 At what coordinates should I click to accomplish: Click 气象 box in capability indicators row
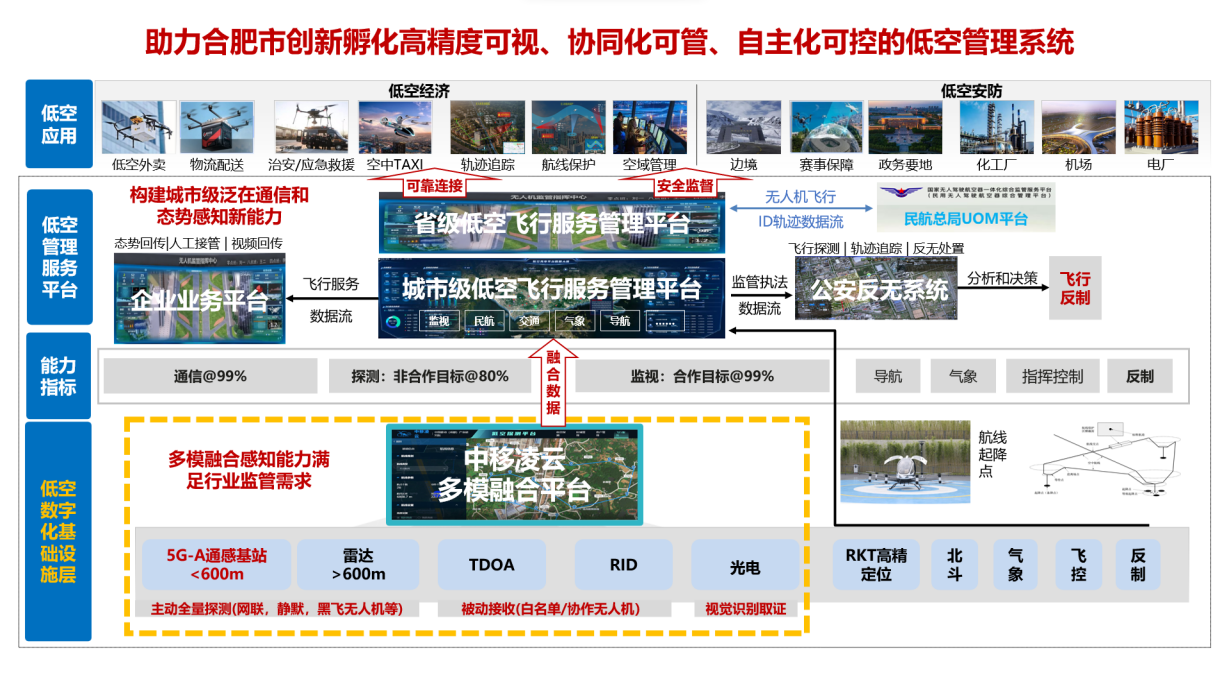tap(962, 376)
